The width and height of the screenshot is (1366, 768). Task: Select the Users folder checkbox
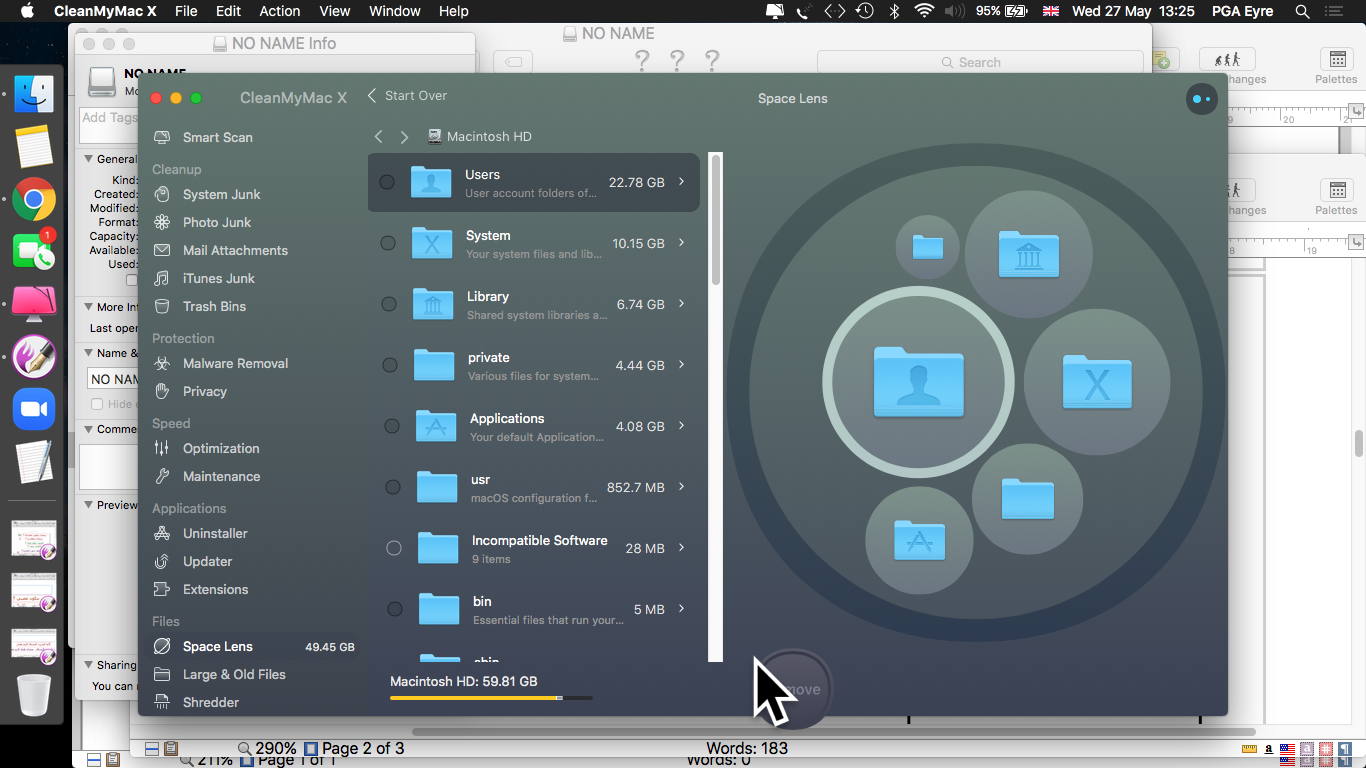pos(387,182)
